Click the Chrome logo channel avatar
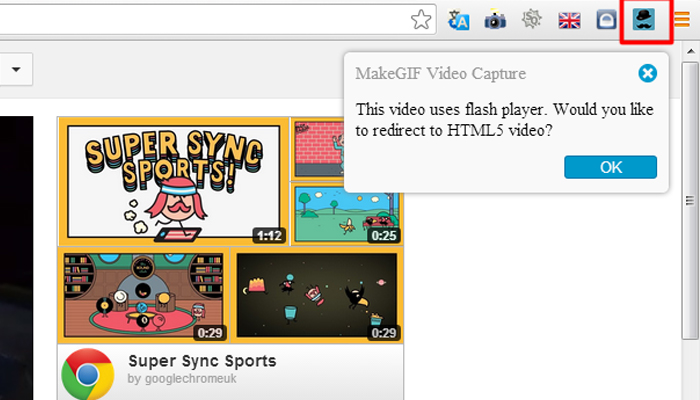Viewport: 700px width, 400px height. [88, 374]
